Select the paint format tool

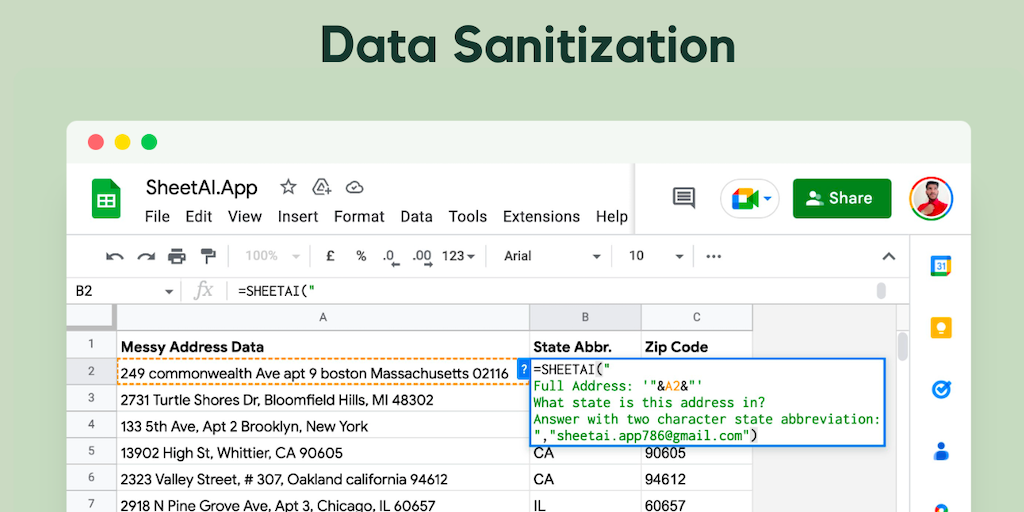208,256
